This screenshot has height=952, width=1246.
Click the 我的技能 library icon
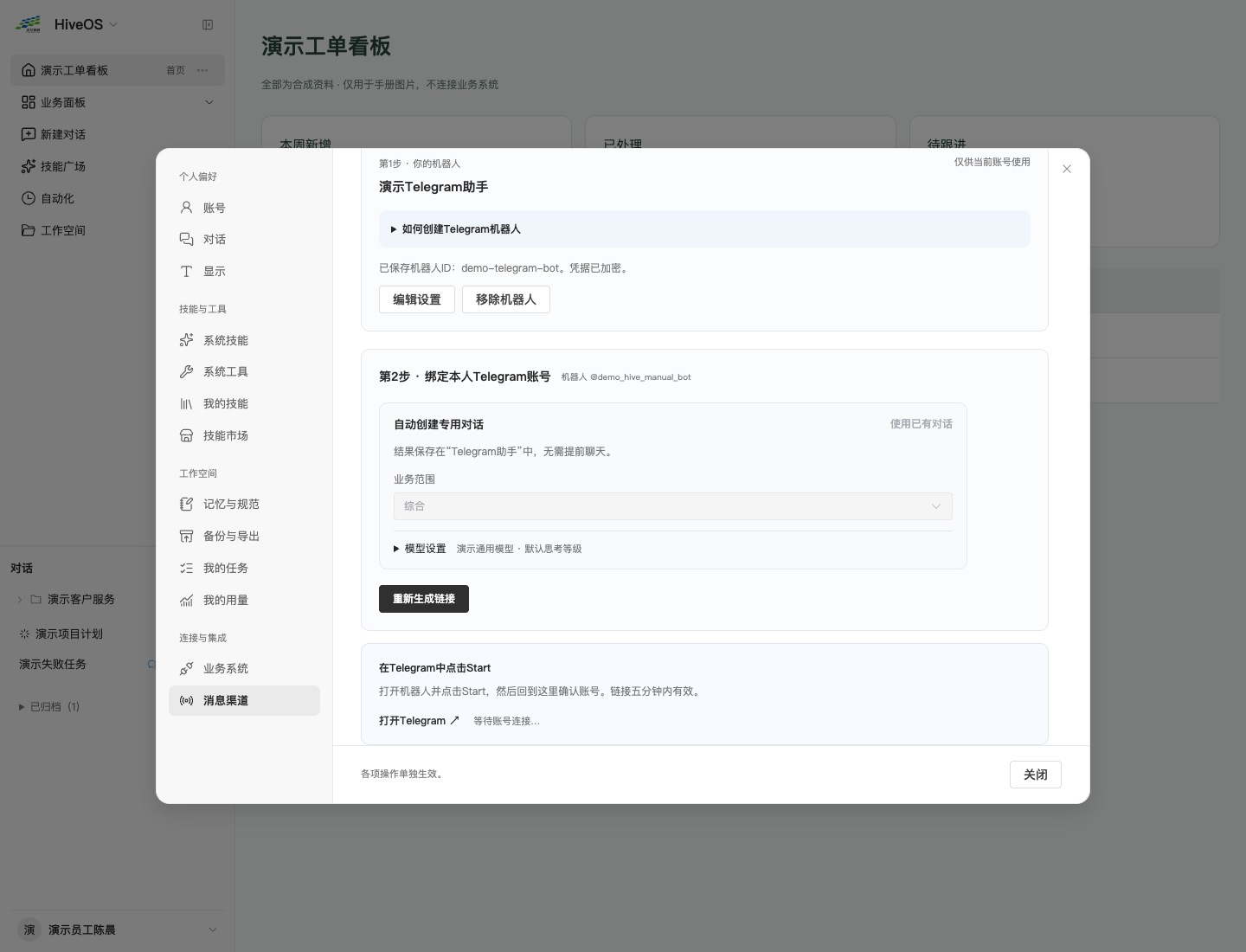[x=186, y=403]
